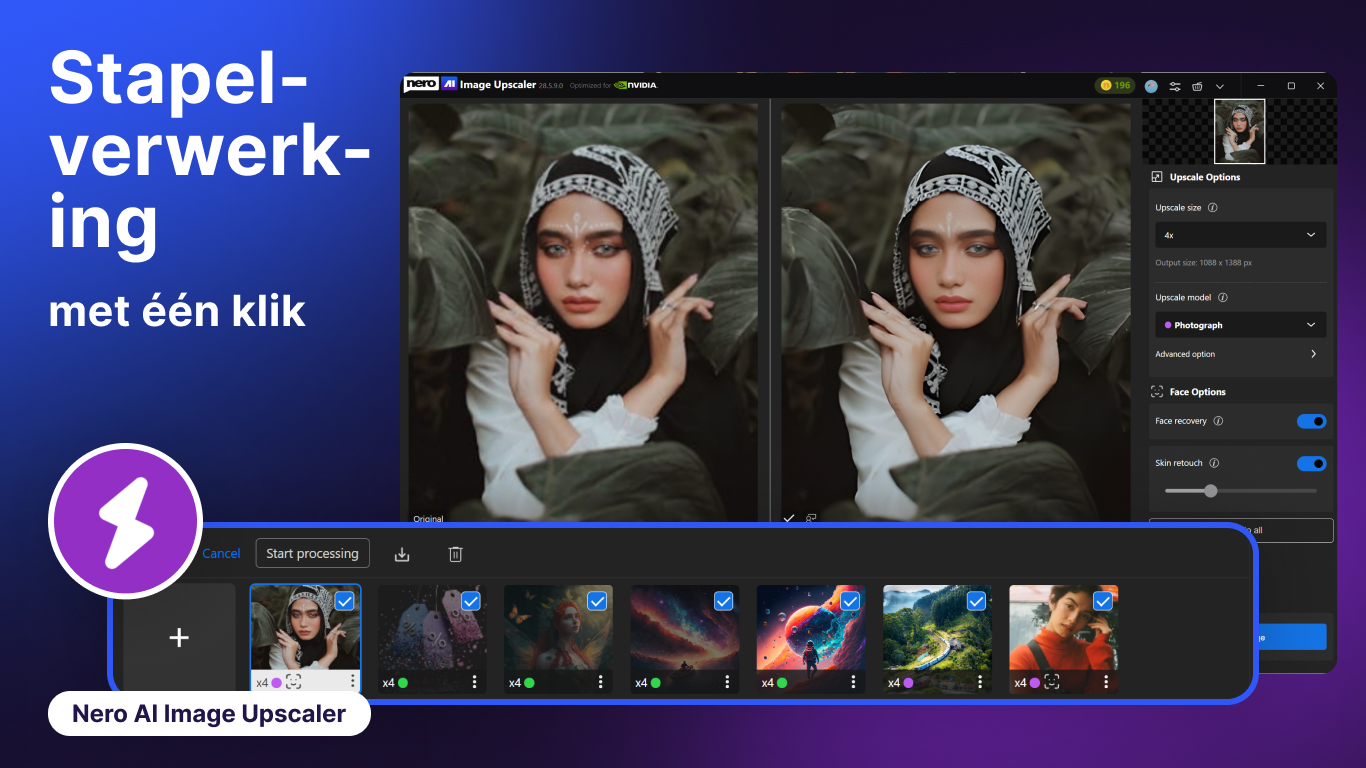This screenshot has height=768, width=1366.
Task: Open the shopping basket store icon
Action: tap(1197, 86)
